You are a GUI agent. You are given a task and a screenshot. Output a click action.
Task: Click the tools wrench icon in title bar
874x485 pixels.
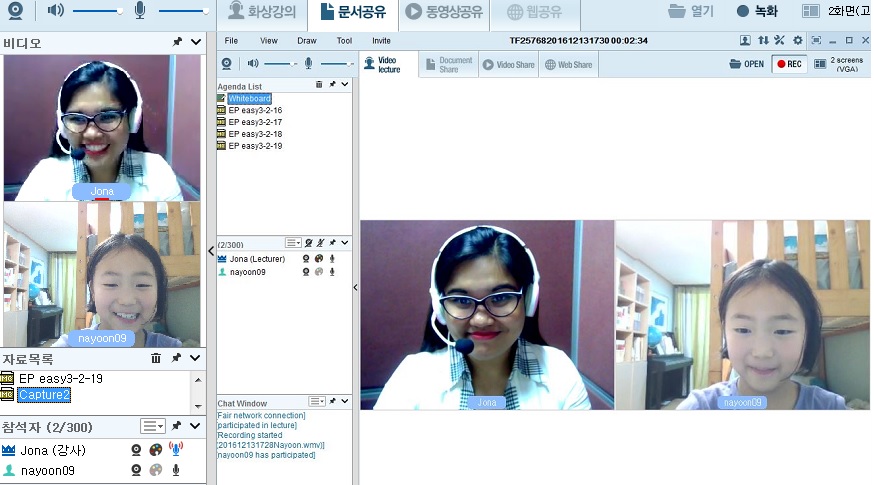[780, 41]
